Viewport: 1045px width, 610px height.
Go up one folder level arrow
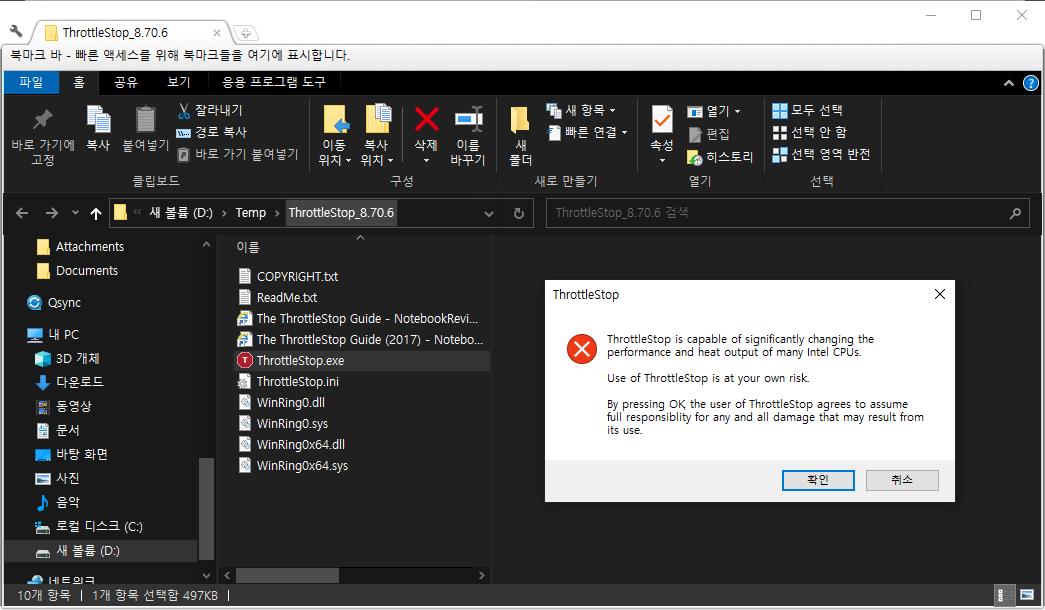[x=95, y=213]
